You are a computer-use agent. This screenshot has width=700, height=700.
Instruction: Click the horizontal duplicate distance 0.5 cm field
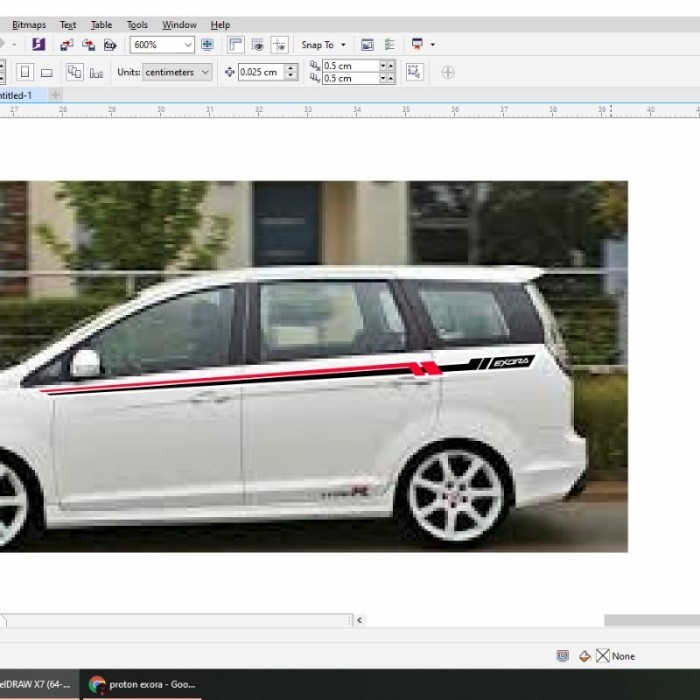350,66
